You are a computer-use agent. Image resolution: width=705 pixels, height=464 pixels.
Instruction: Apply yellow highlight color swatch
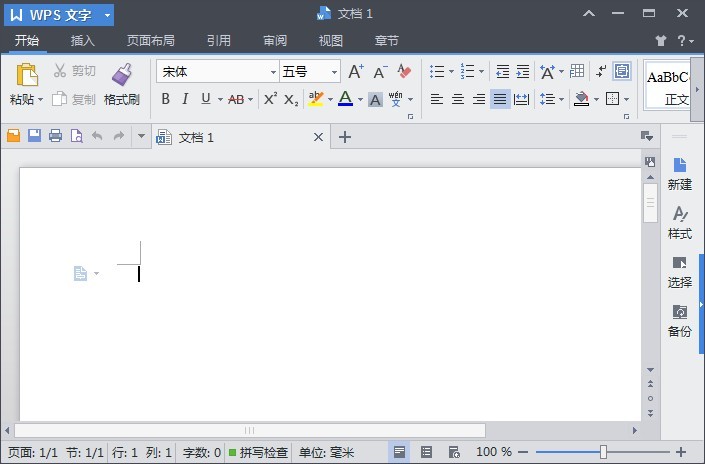(316, 99)
